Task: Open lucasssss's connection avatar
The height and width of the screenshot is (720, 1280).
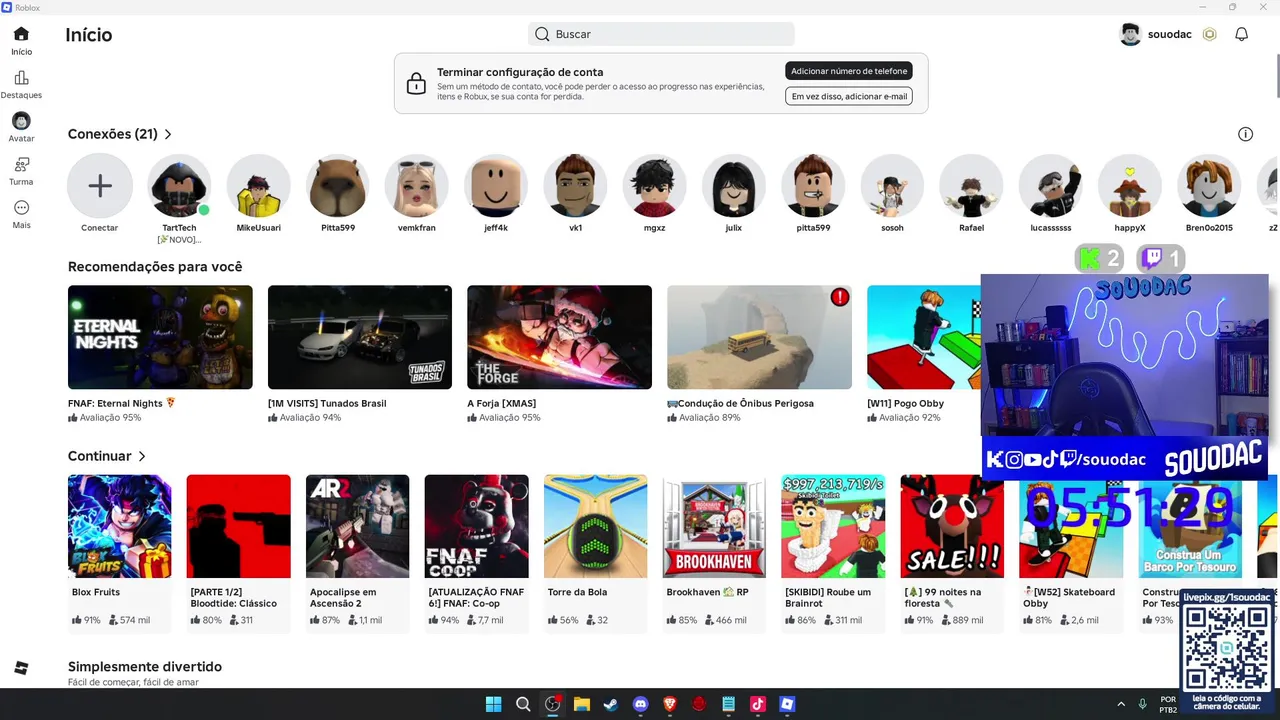Action: 1050,186
